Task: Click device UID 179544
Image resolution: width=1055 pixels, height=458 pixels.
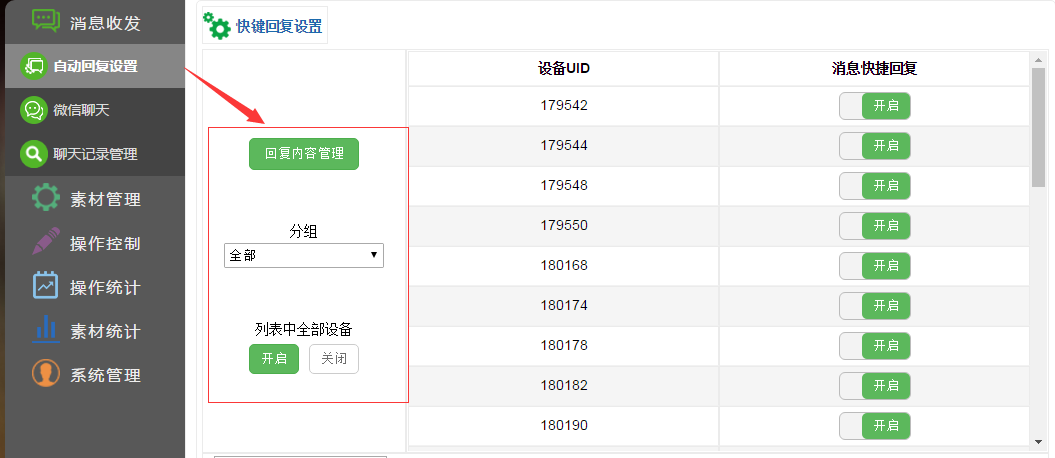Action: tap(564, 145)
